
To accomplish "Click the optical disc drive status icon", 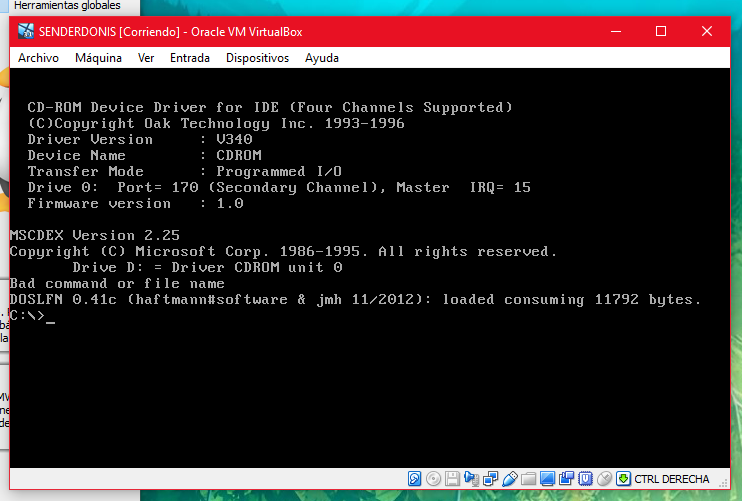I will [x=434, y=479].
